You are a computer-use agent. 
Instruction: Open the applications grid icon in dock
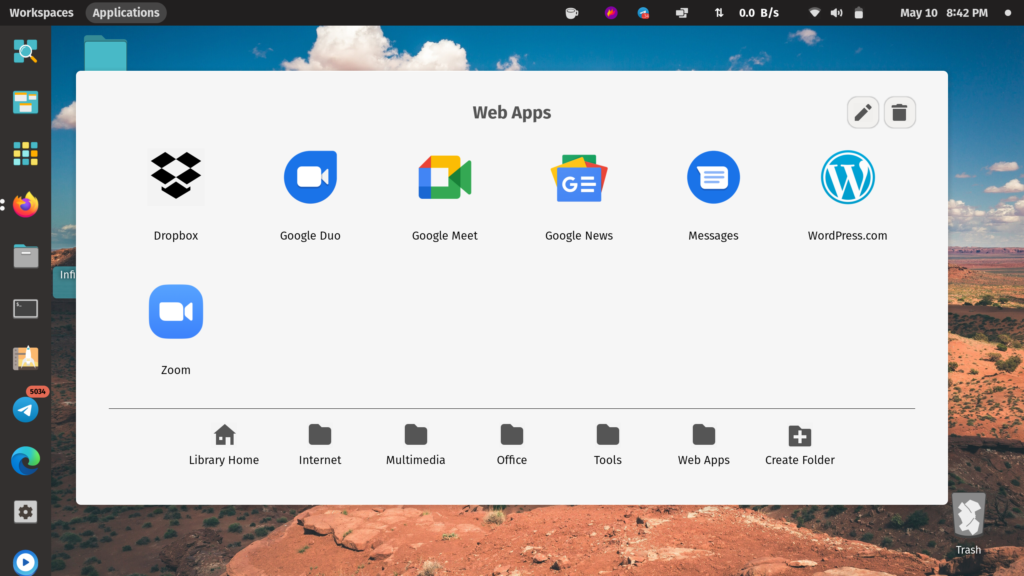[25, 154]
